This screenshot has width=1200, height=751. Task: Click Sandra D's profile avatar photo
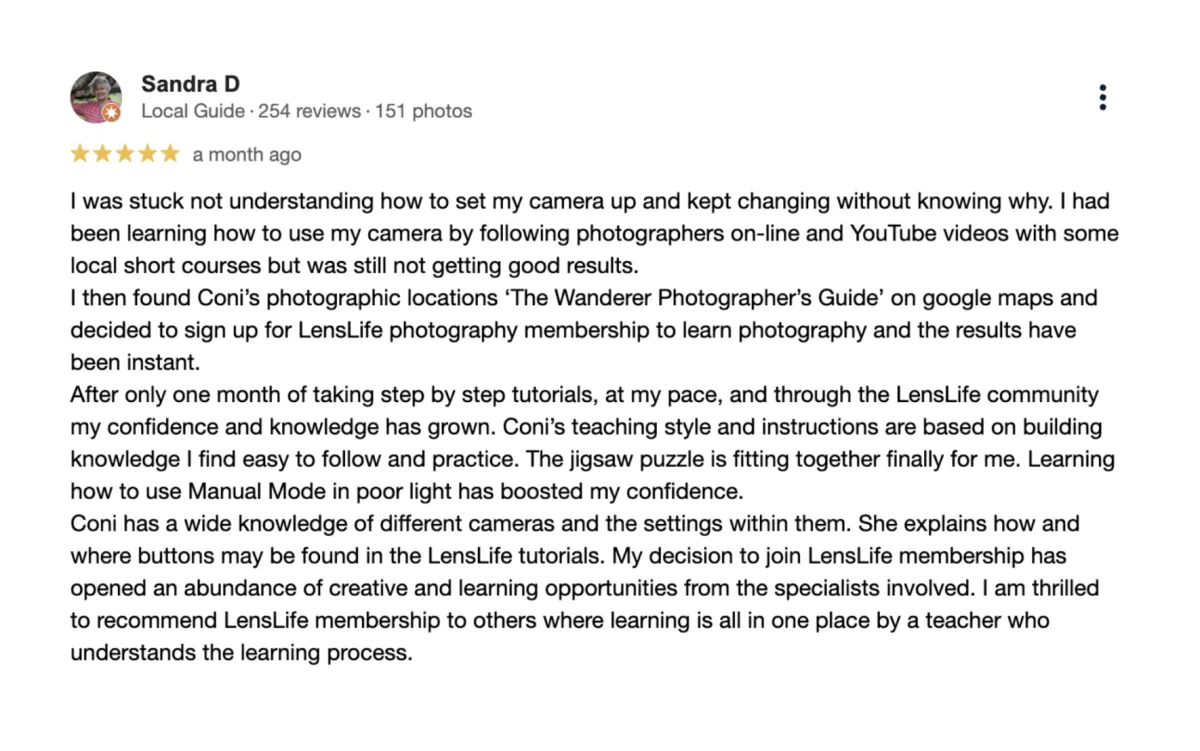click(95, 97)
